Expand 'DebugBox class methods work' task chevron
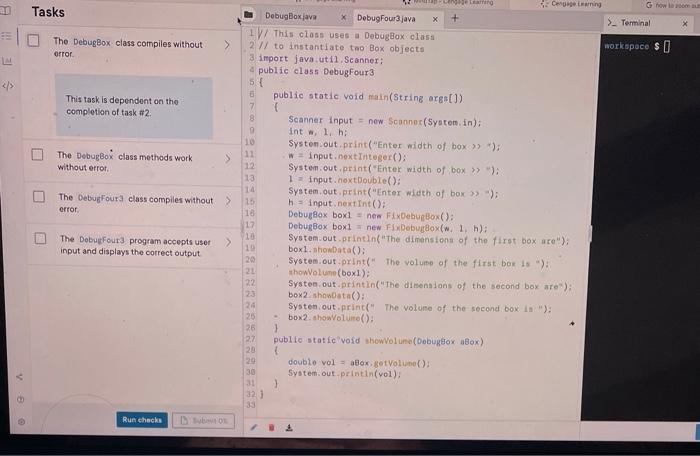The image size is (700, 456). coord(228,159)
